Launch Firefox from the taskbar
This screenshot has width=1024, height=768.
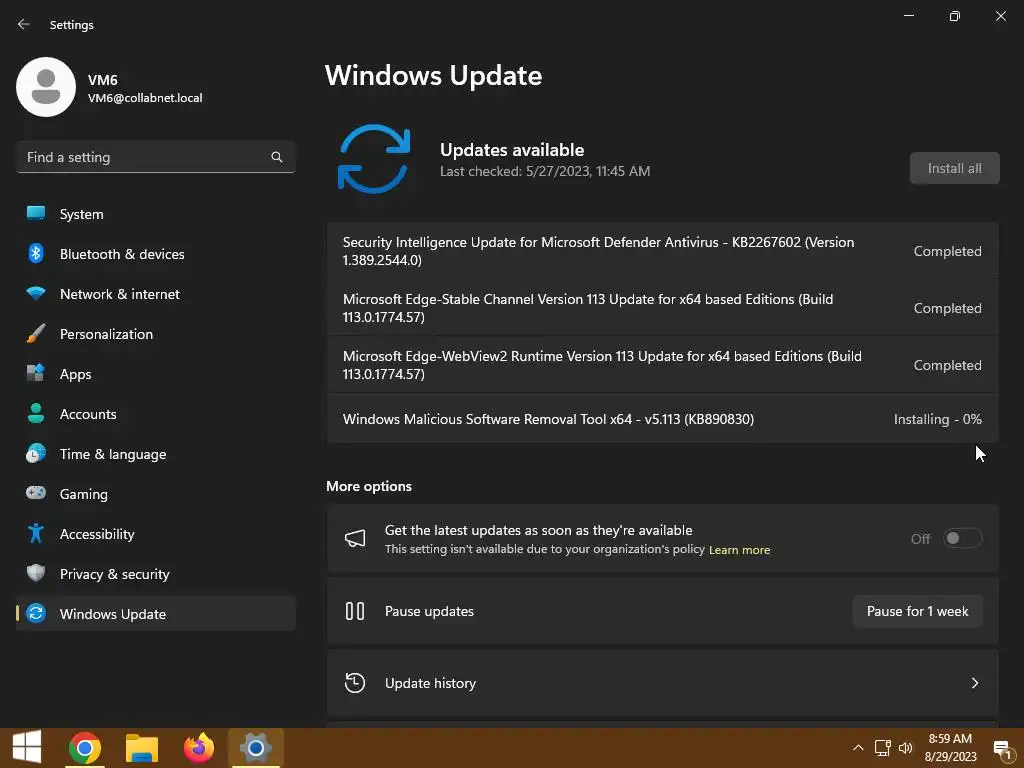[x=199, y=748]
